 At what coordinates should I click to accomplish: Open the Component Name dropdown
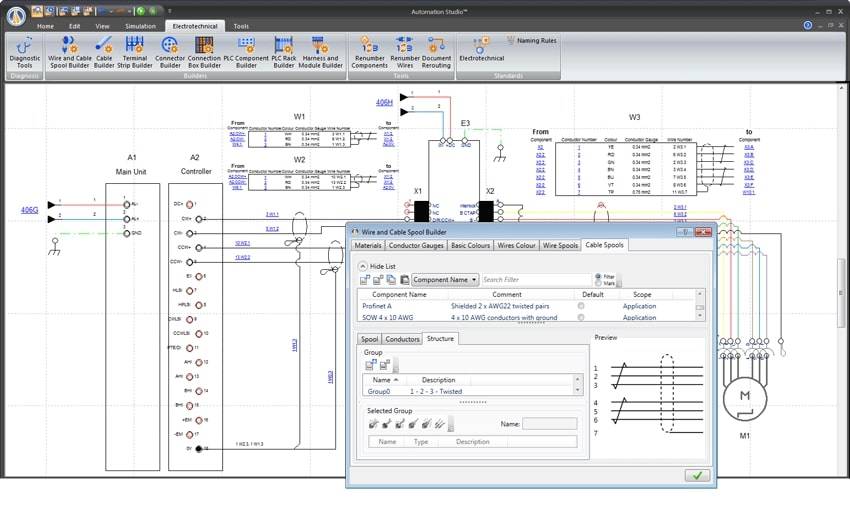(x=445, y=280)
